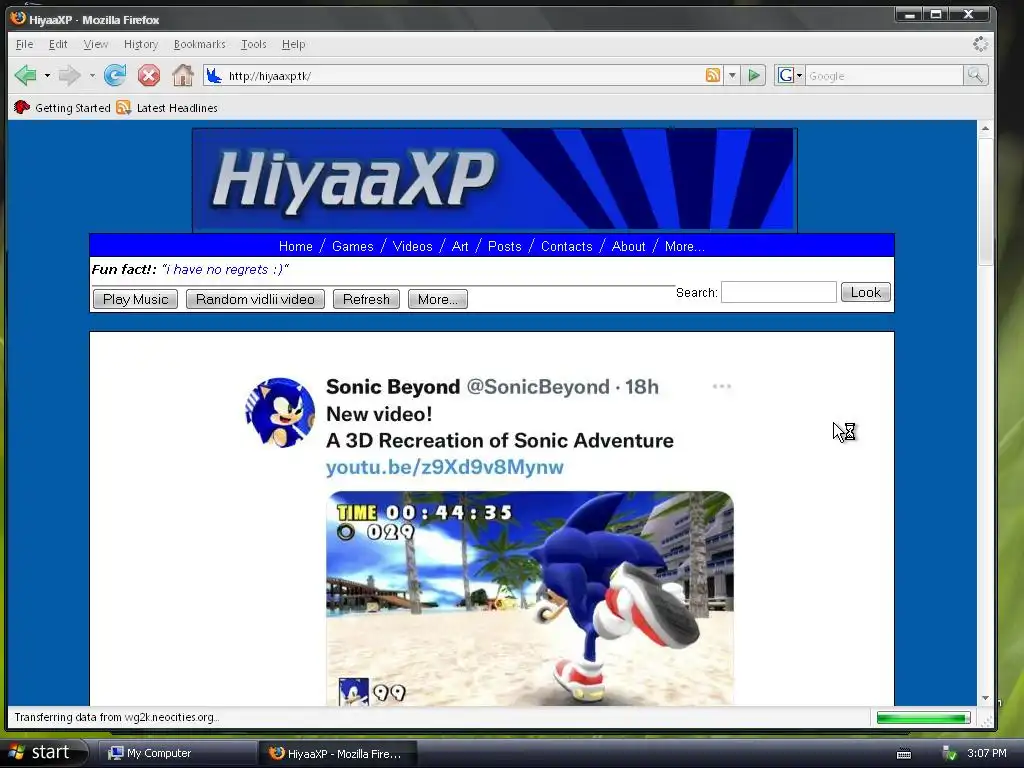Click the URL address bar field
This screenshot has height=768, width=1024.
tap(462, 76)
